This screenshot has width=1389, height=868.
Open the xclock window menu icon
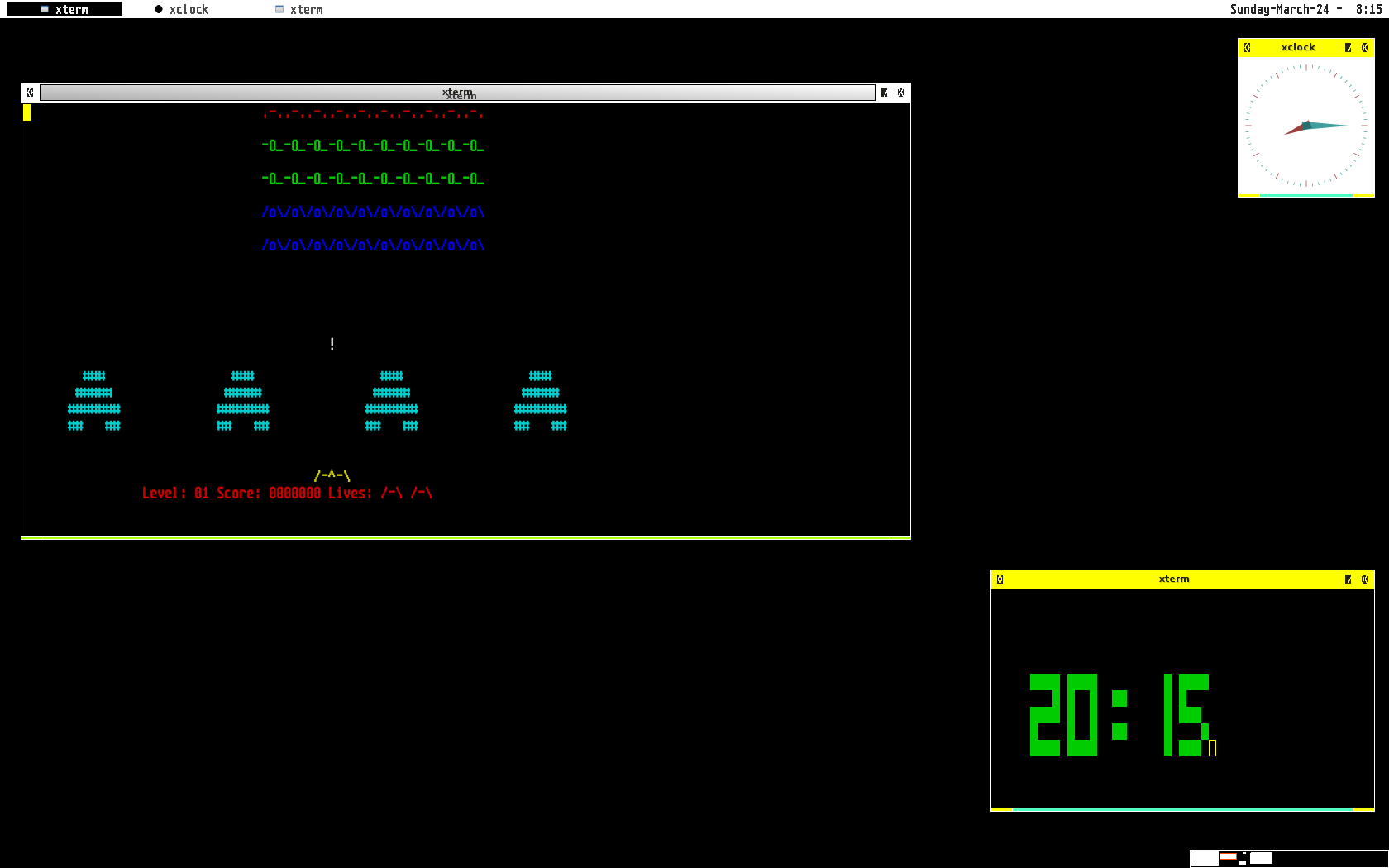pos(1247,47)
